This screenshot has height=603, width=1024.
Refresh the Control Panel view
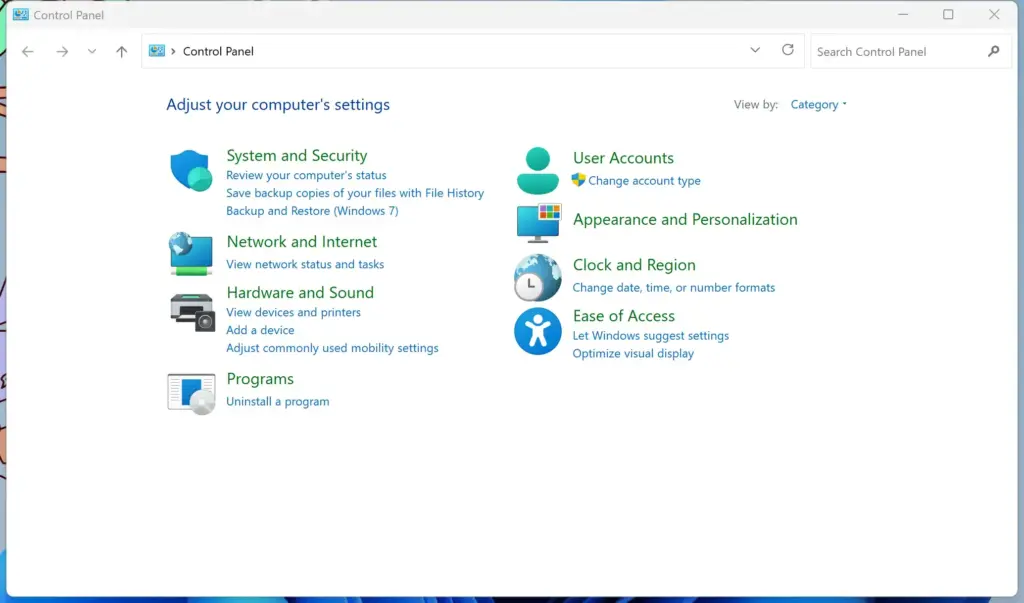(788, 50)
